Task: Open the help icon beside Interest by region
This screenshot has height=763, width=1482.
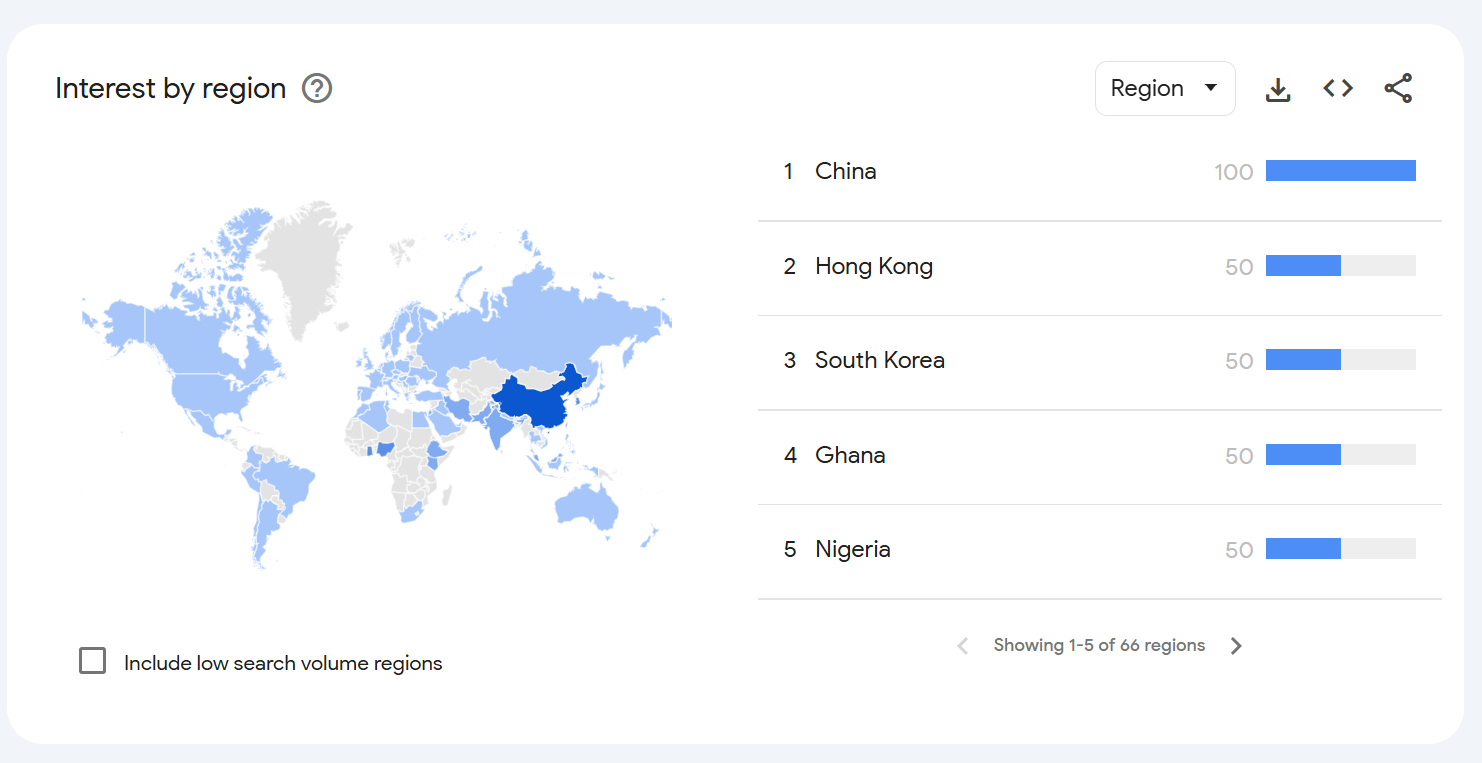Action: coord(317,89)
